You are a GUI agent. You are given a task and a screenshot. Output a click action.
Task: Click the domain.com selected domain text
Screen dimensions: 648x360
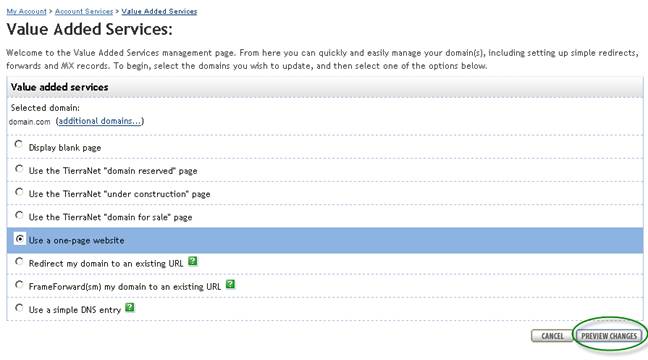point(29,122)
